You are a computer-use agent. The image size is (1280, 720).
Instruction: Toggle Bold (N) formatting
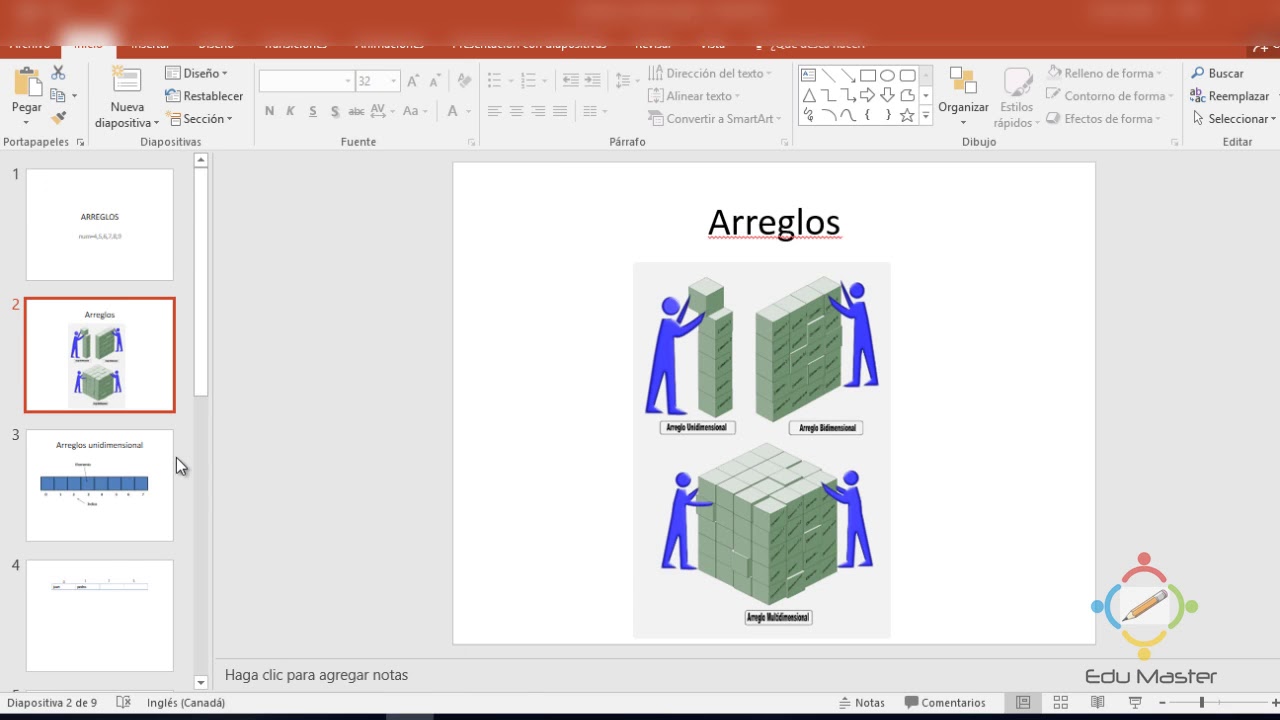[x=269, y=111]
